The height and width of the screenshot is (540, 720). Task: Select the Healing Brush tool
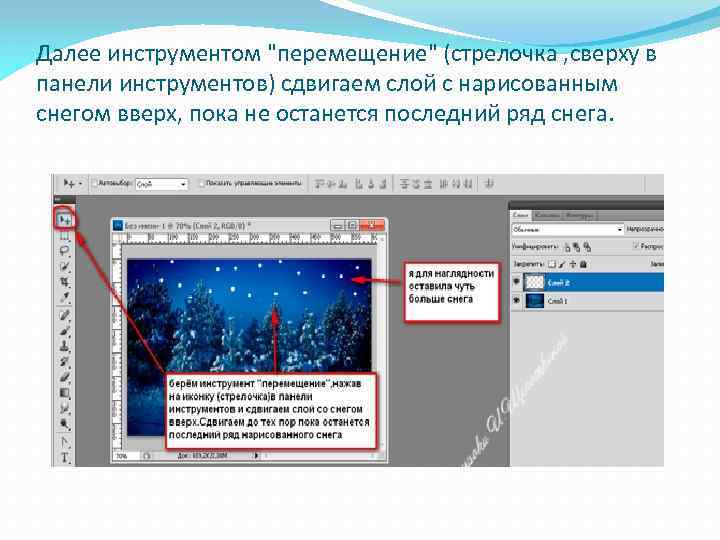pyautogui.click(x=65, y=315)
